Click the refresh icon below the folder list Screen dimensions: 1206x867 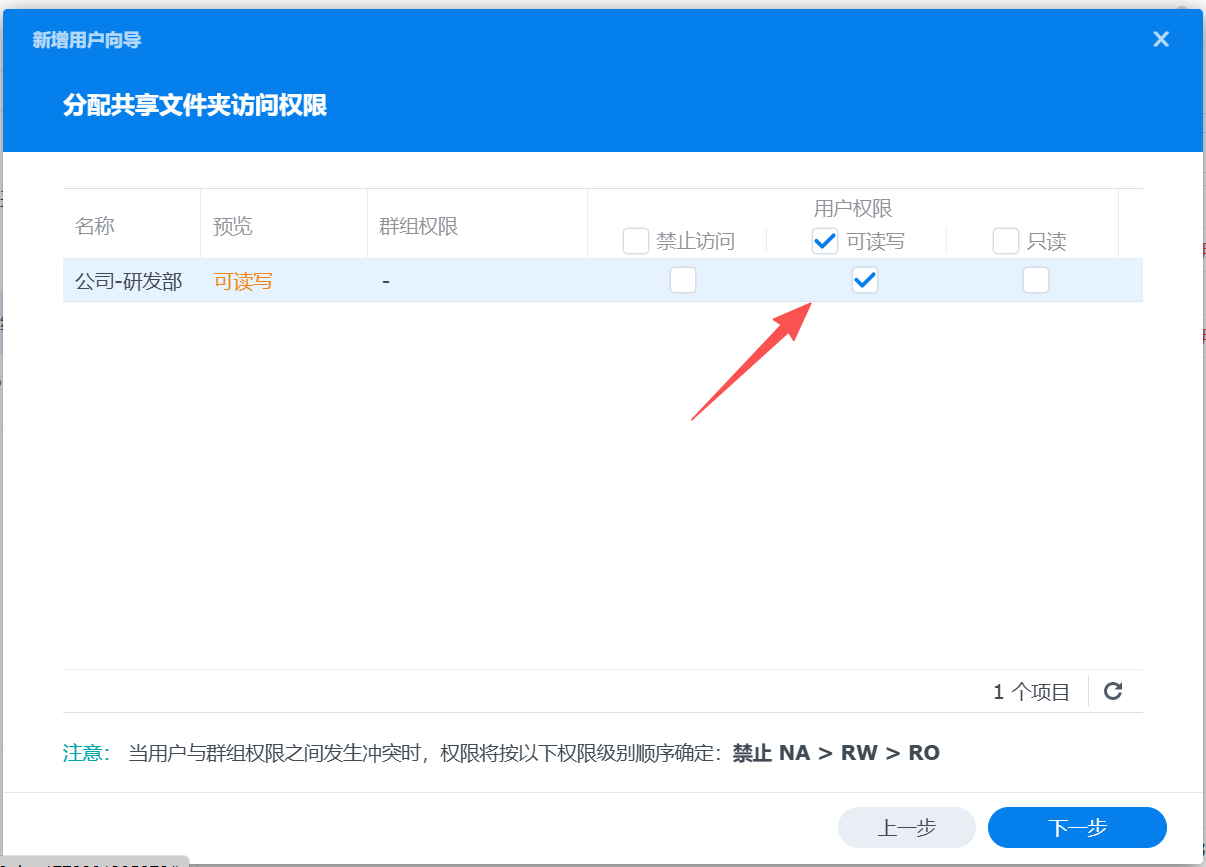click(x=1112, y=690)
